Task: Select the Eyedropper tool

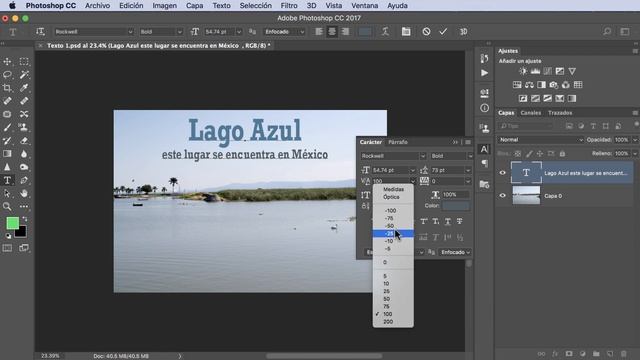Action: 24,88
